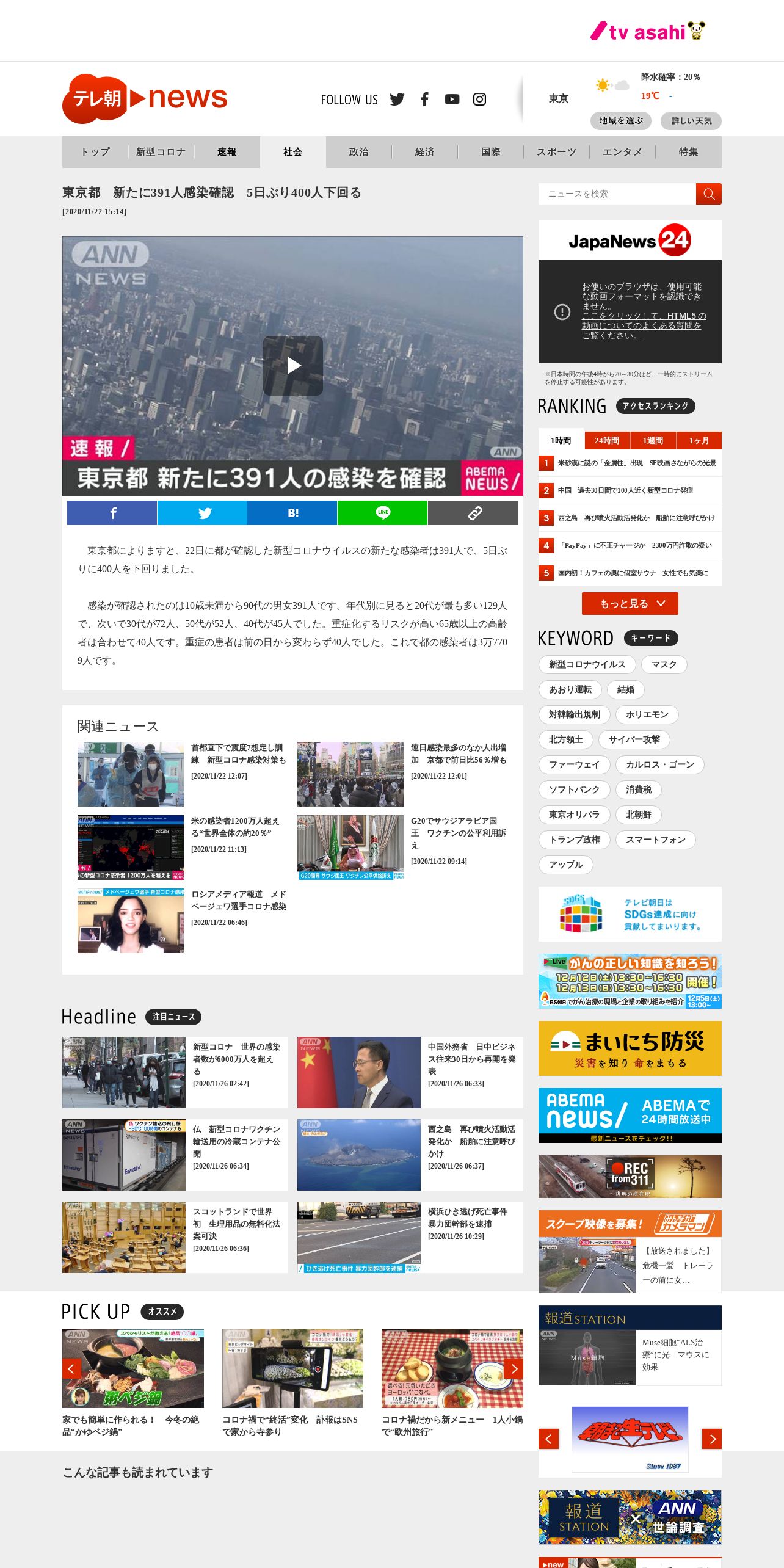Screen dimensions: 784x1568
Task: Select the ホリエモン keyword tag
Action: pos(647,714)
